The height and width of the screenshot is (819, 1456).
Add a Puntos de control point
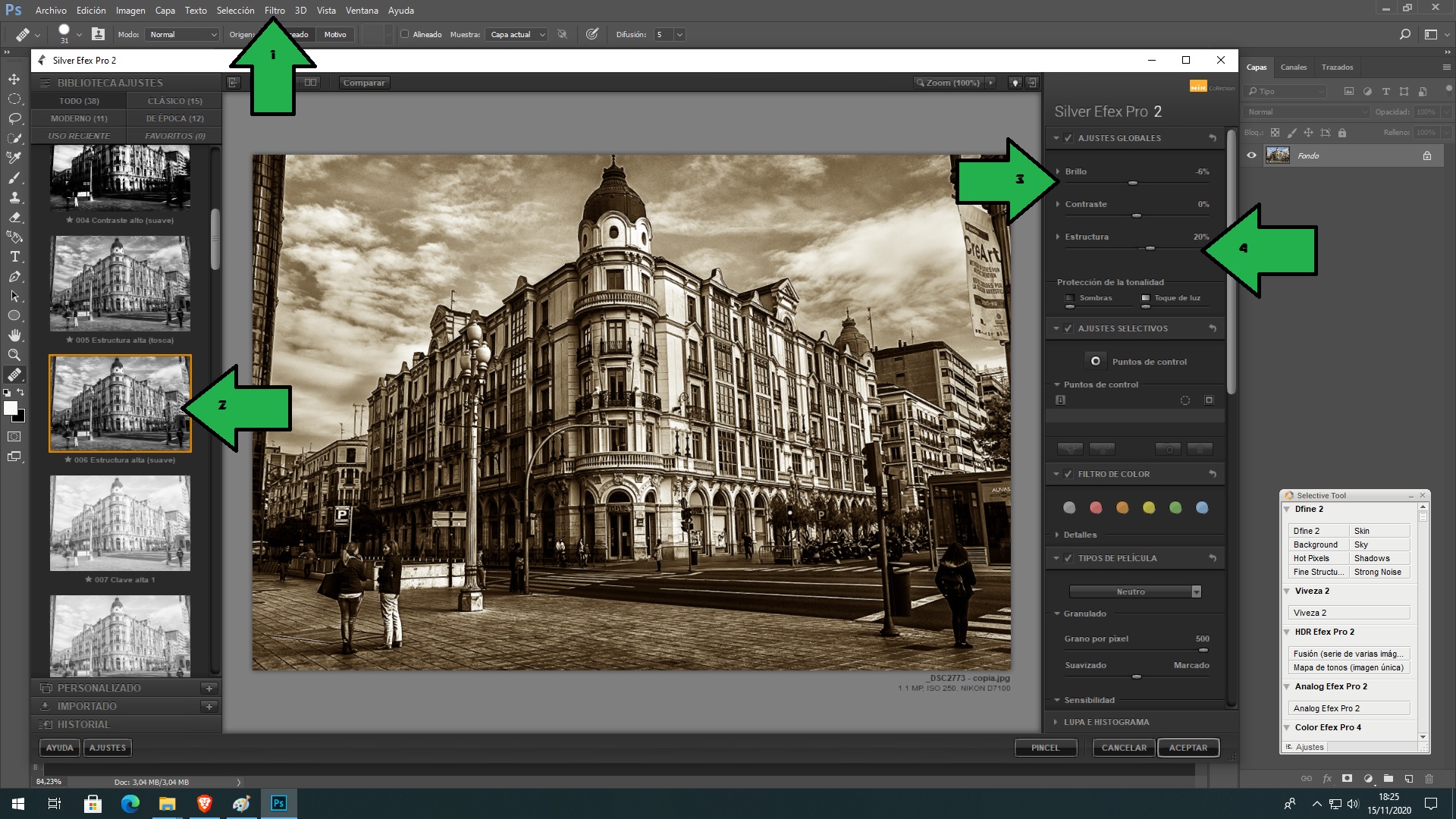tap(1095, 361)
